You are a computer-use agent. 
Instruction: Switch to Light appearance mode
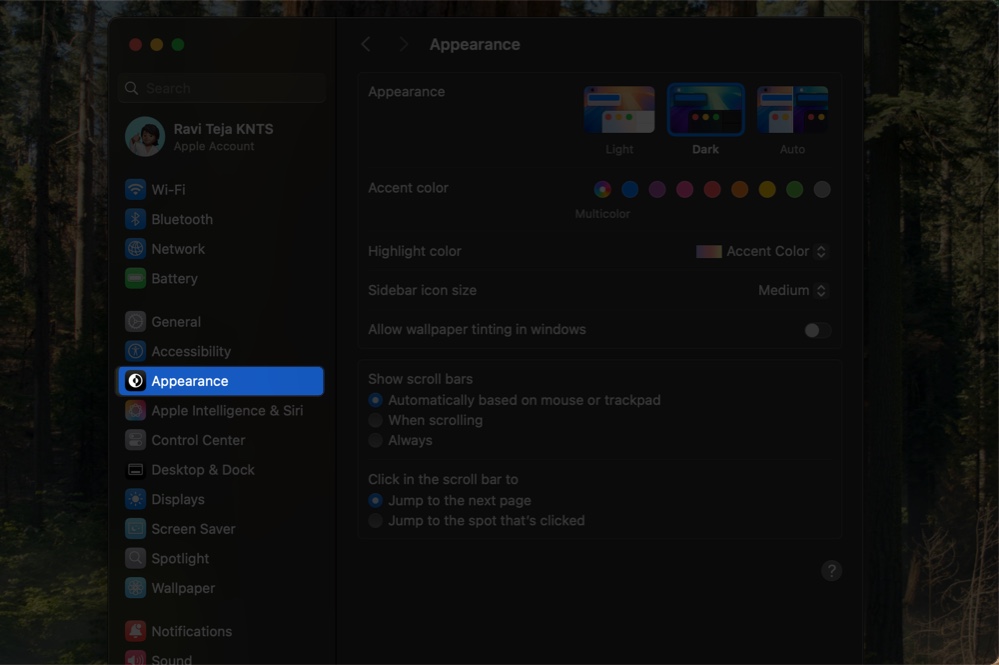[619, 110]
